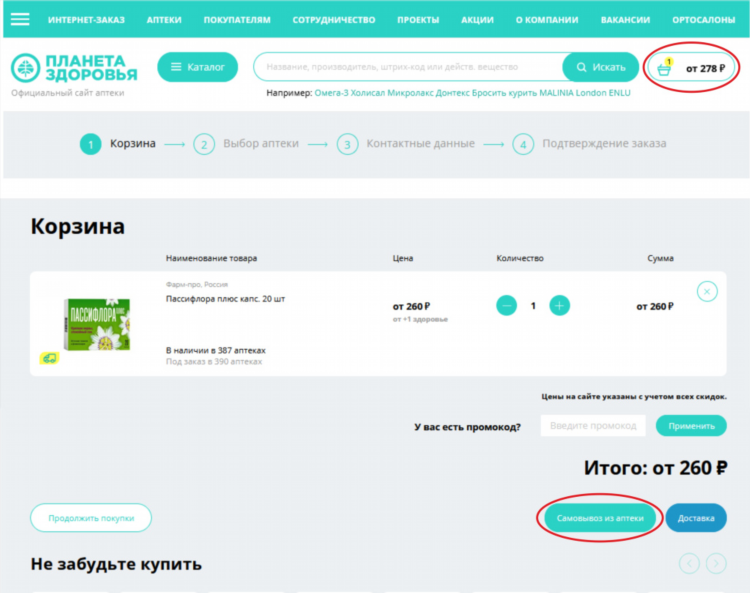Increase quantity with plus button
The width and height of the screenshot is (750, 593).
click(x=560, y=306)
